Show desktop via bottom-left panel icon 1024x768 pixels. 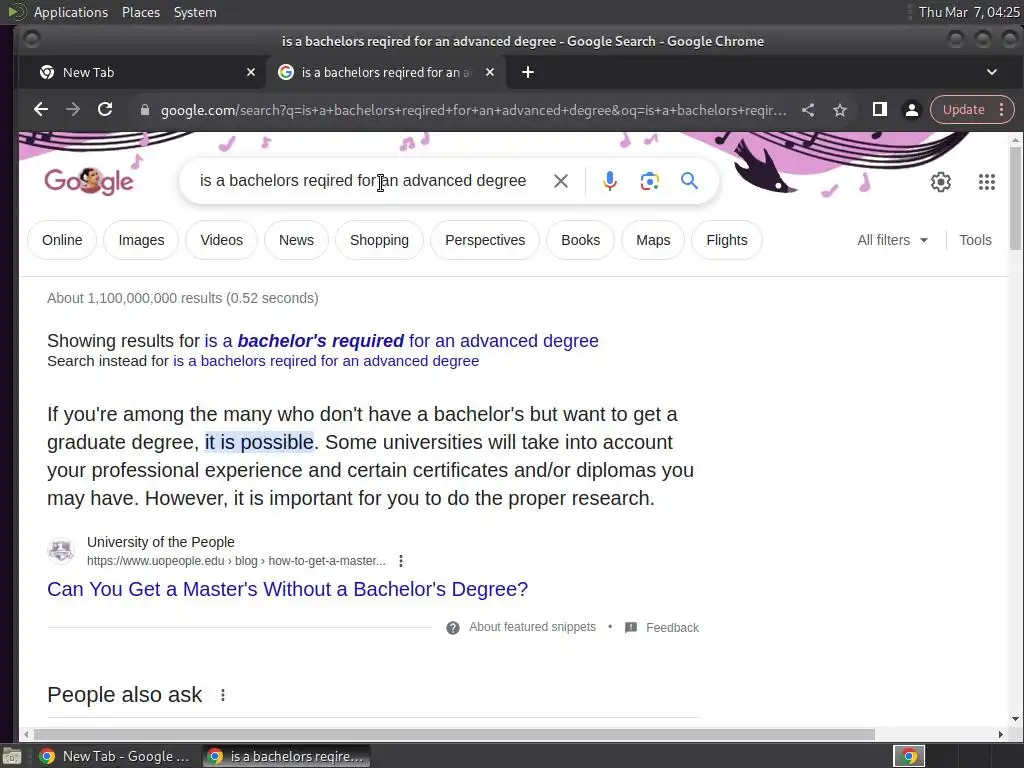12,756
